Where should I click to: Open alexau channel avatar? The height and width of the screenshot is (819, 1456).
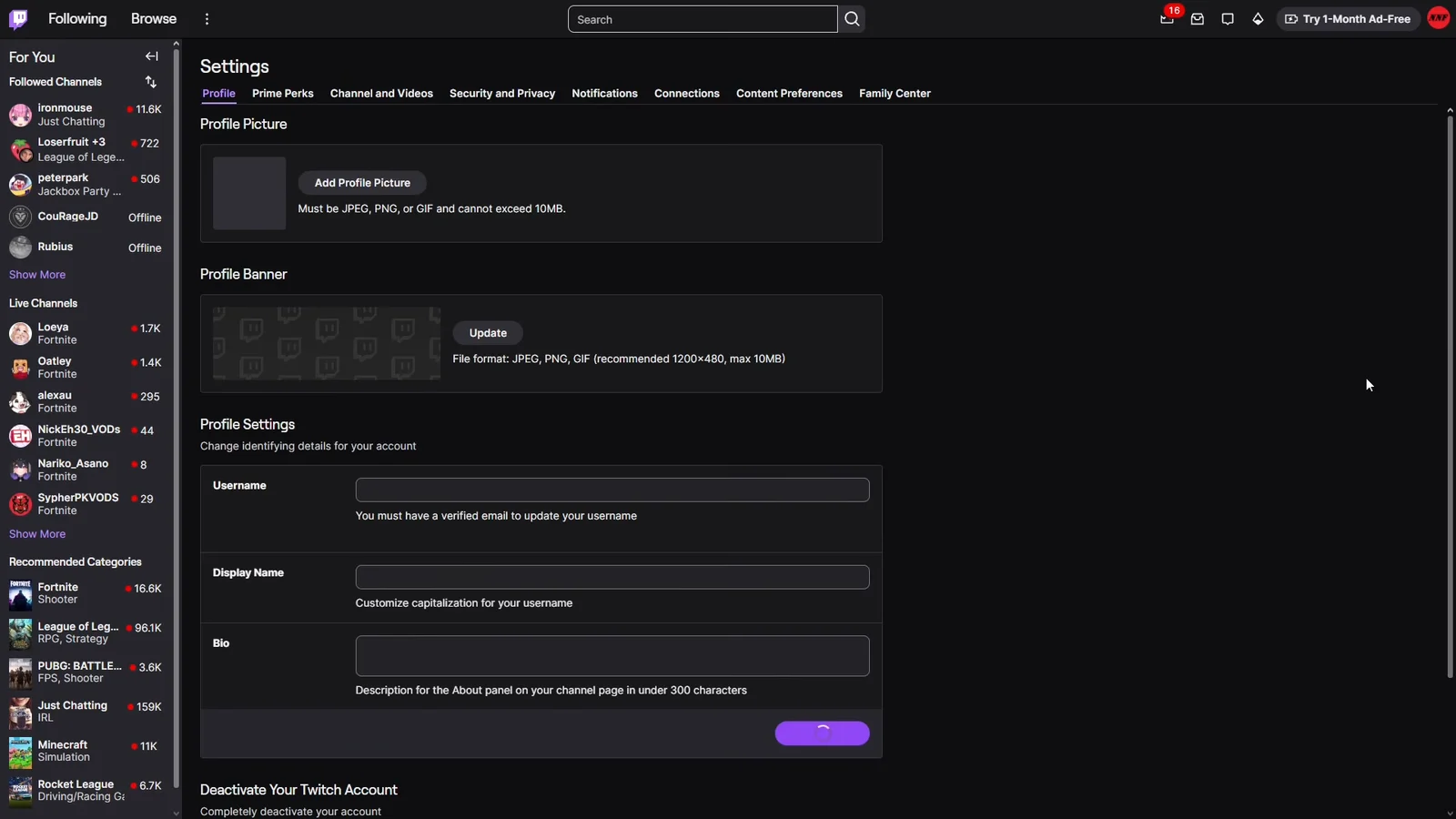click(x=20, y=402)
